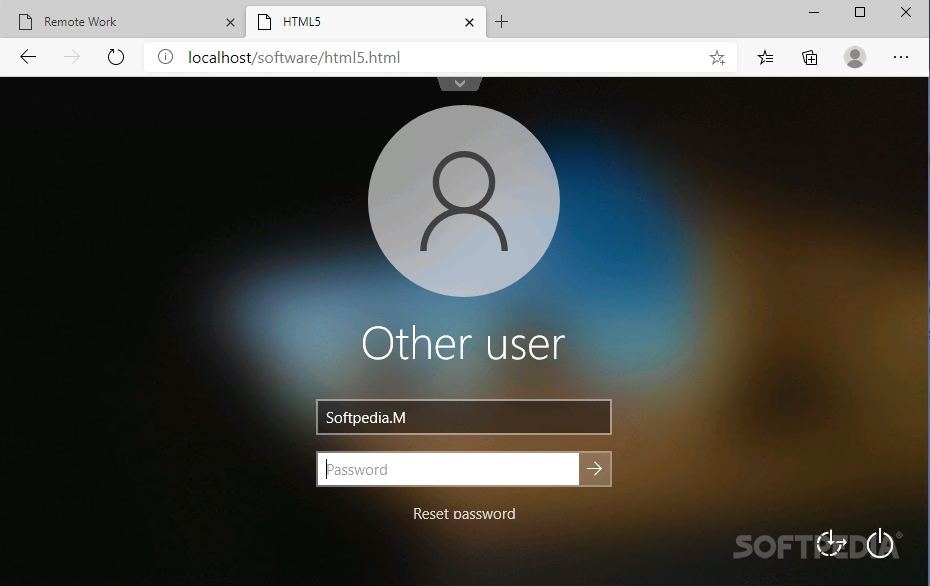Click the Other user avatar picture
Viewport: 930px width, 586px height.
pos(464,201)
